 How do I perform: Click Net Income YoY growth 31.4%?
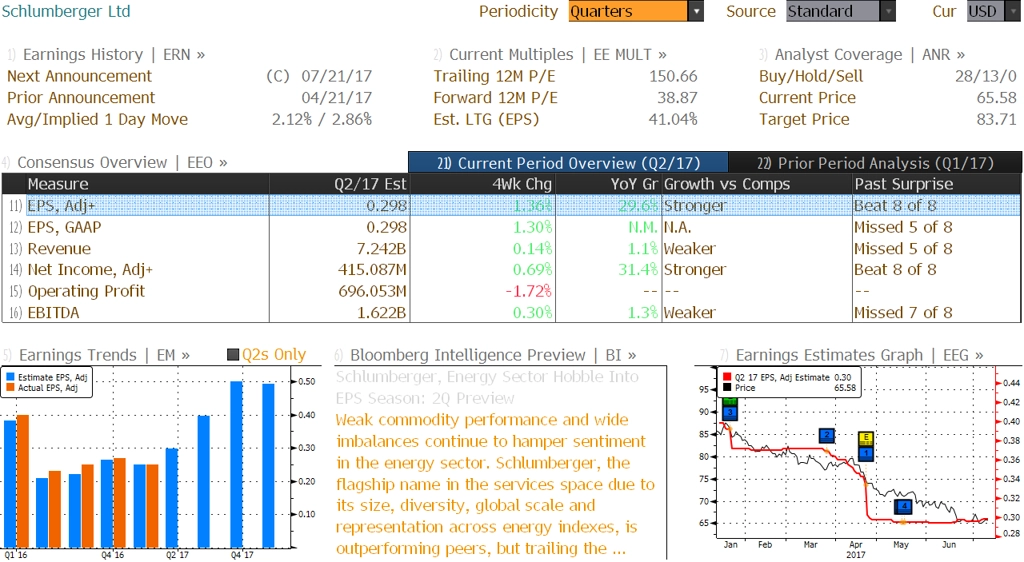(638, 270)
